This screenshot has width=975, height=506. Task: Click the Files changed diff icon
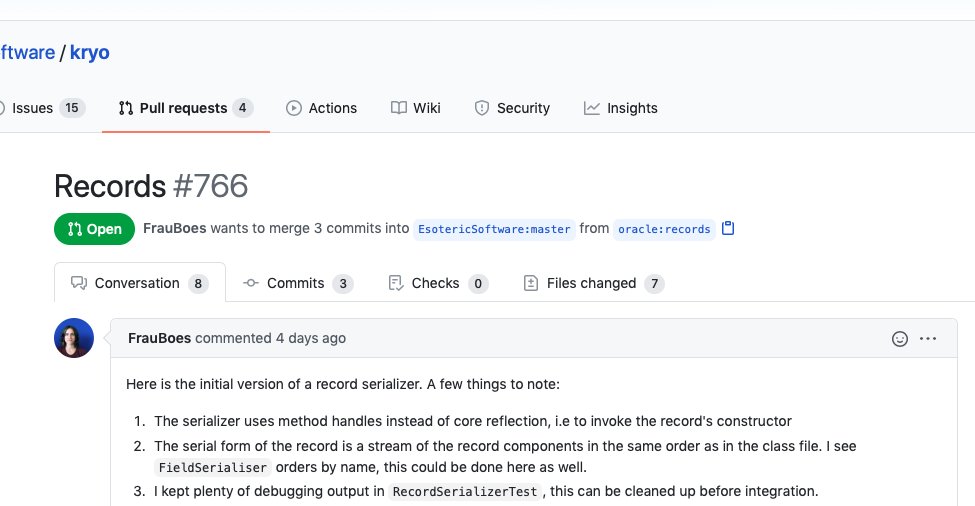click(530, 283)
